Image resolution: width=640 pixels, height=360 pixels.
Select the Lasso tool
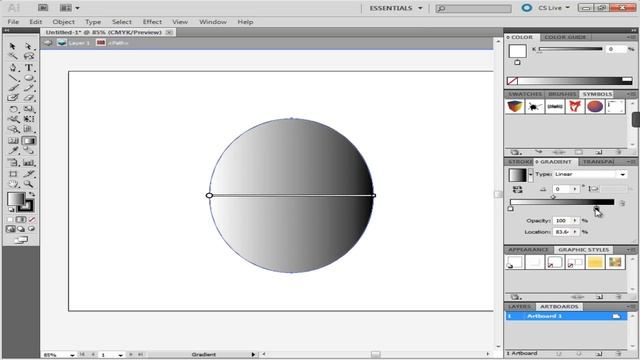point(28,56)
